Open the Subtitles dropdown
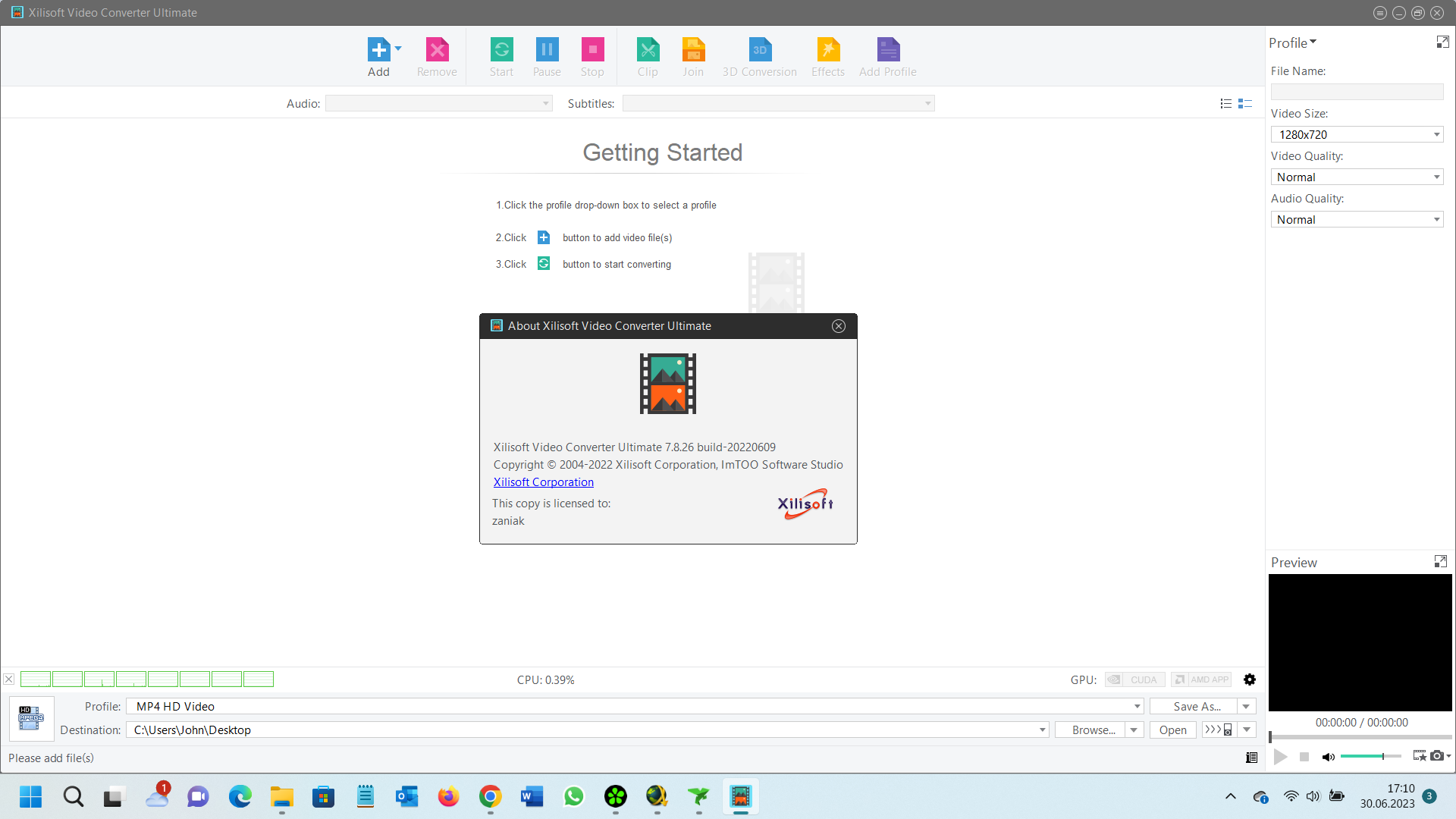1456x819 pixels. click(x=778, y=103)
